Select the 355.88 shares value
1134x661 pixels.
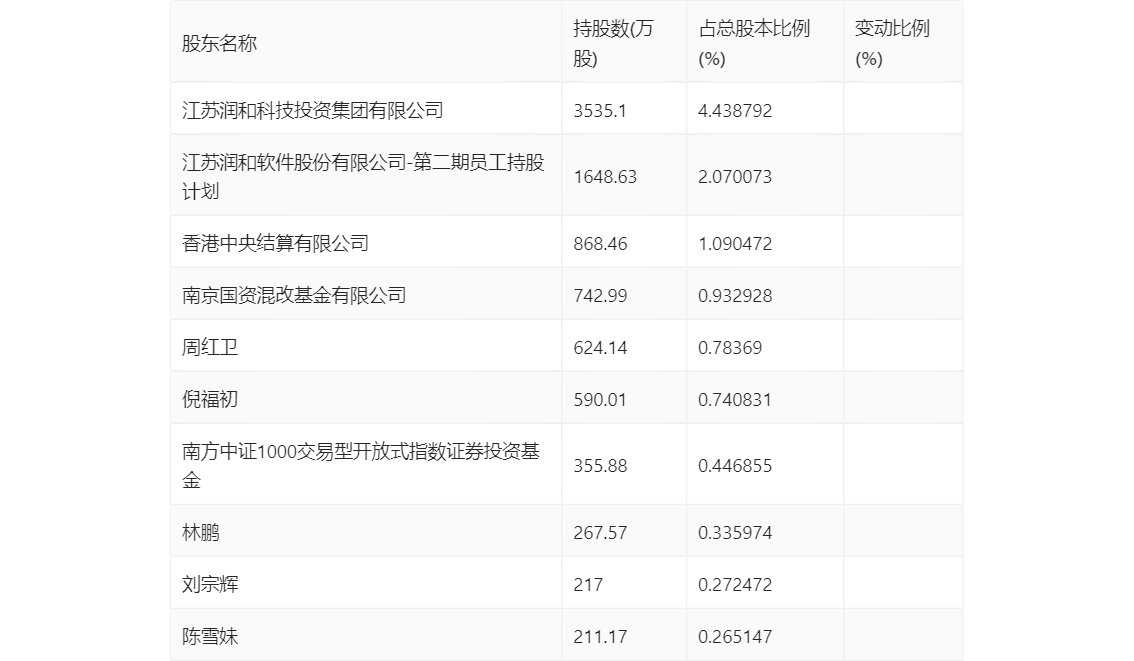click(600, 466)
